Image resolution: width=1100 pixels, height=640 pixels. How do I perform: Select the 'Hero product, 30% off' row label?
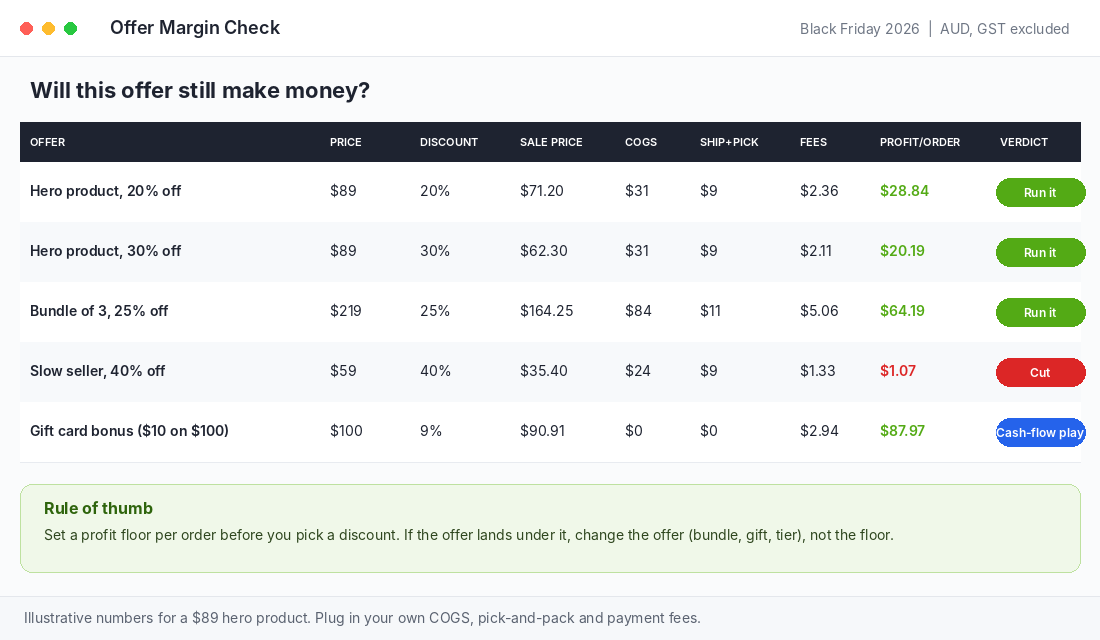coord(105,251)
